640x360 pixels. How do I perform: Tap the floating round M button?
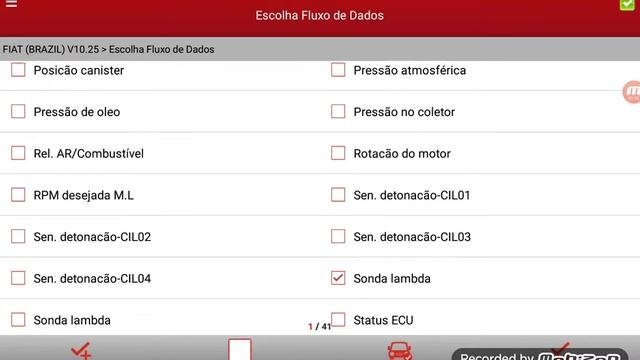[x=632, y=92]
